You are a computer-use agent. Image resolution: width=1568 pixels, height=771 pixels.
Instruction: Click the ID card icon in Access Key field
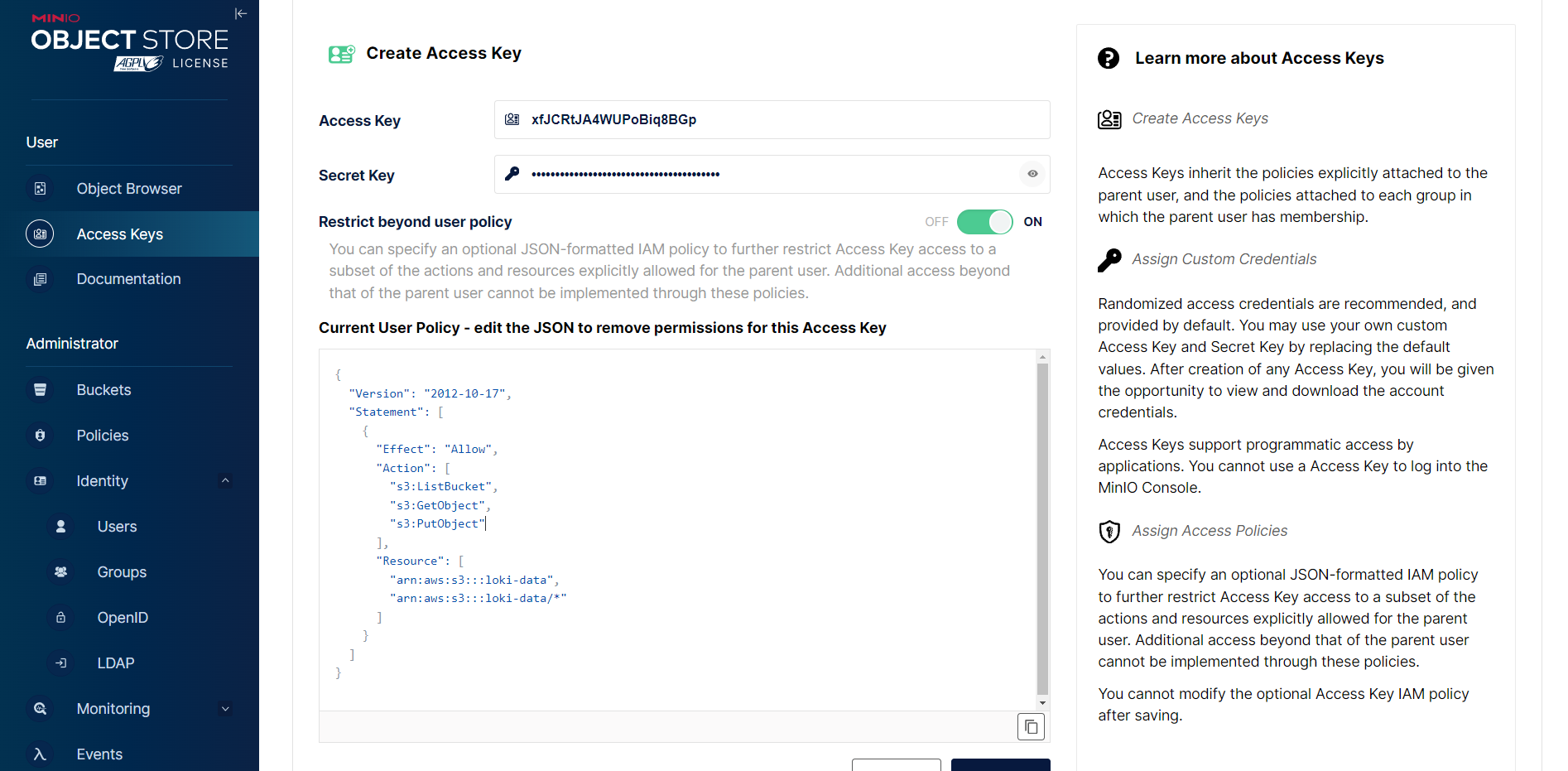[x=512, y=120]
